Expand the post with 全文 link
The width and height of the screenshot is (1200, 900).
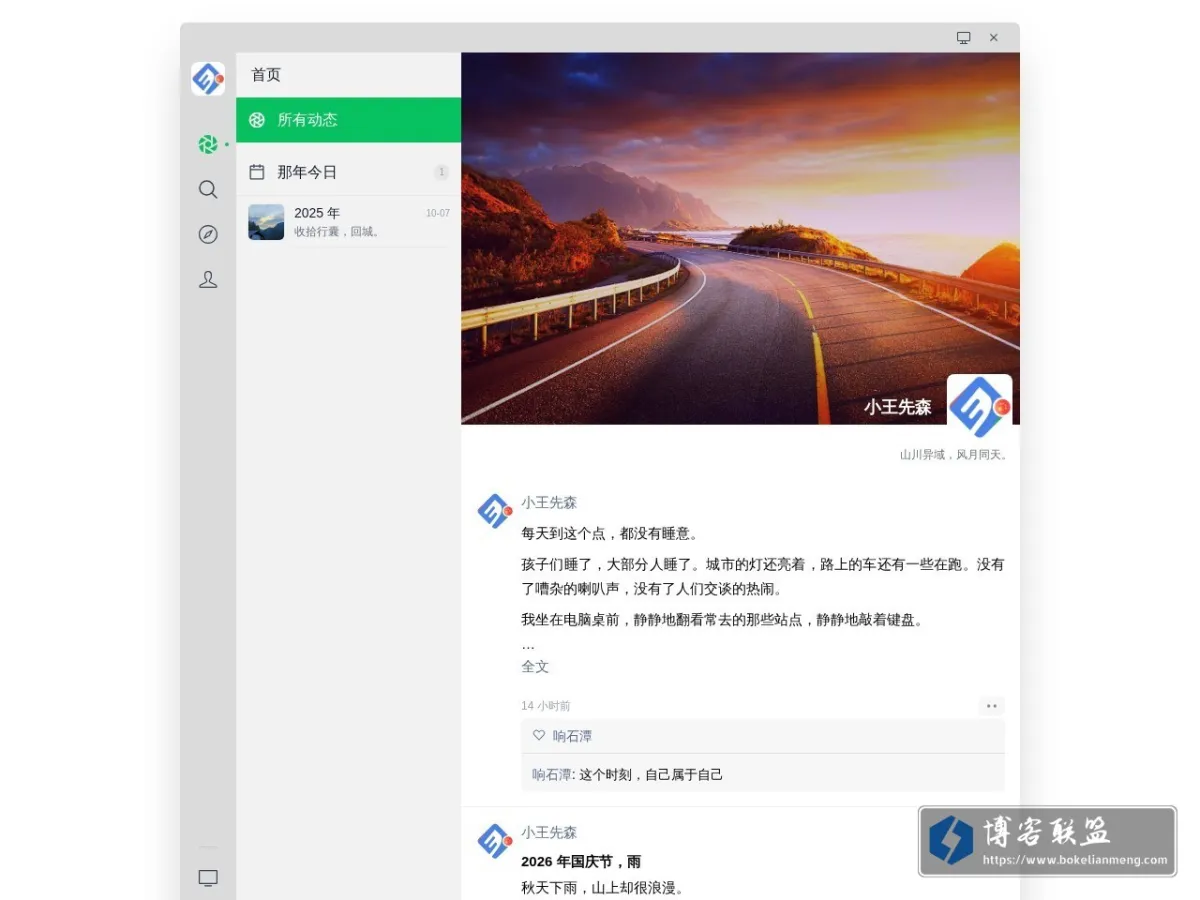point(535,667)
